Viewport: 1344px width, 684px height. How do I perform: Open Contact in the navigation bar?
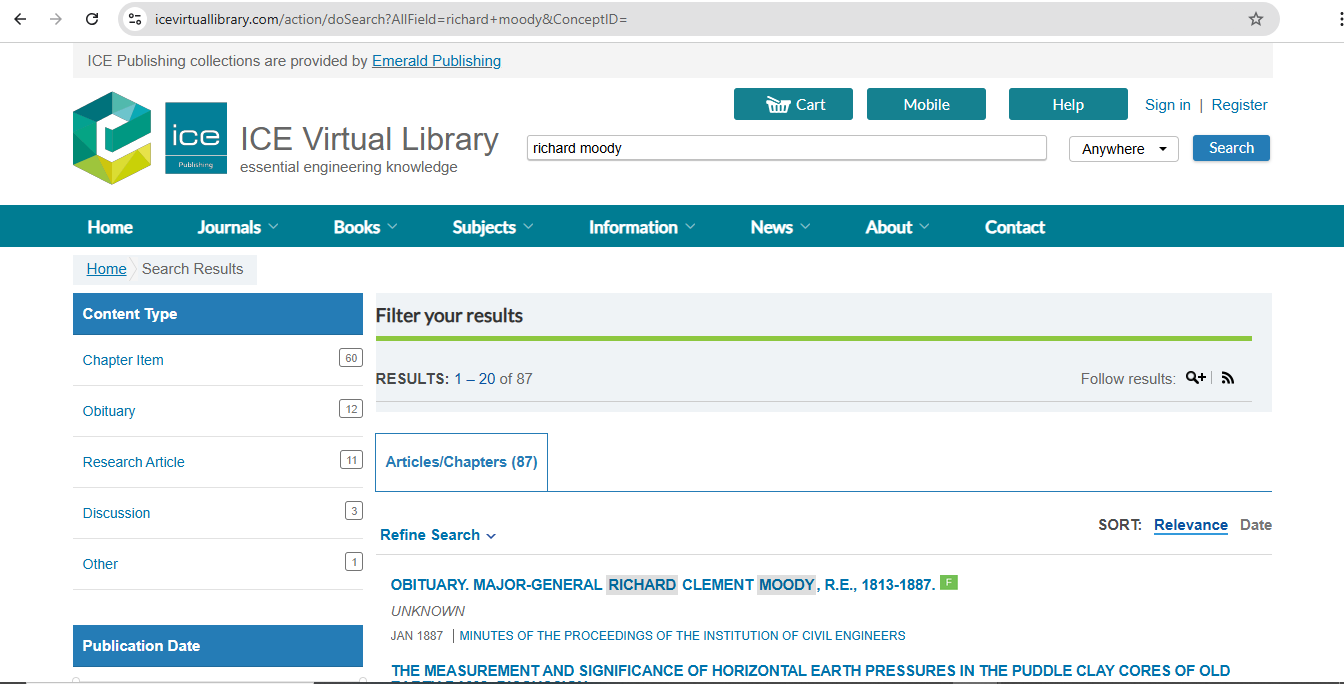[1015, 227]
